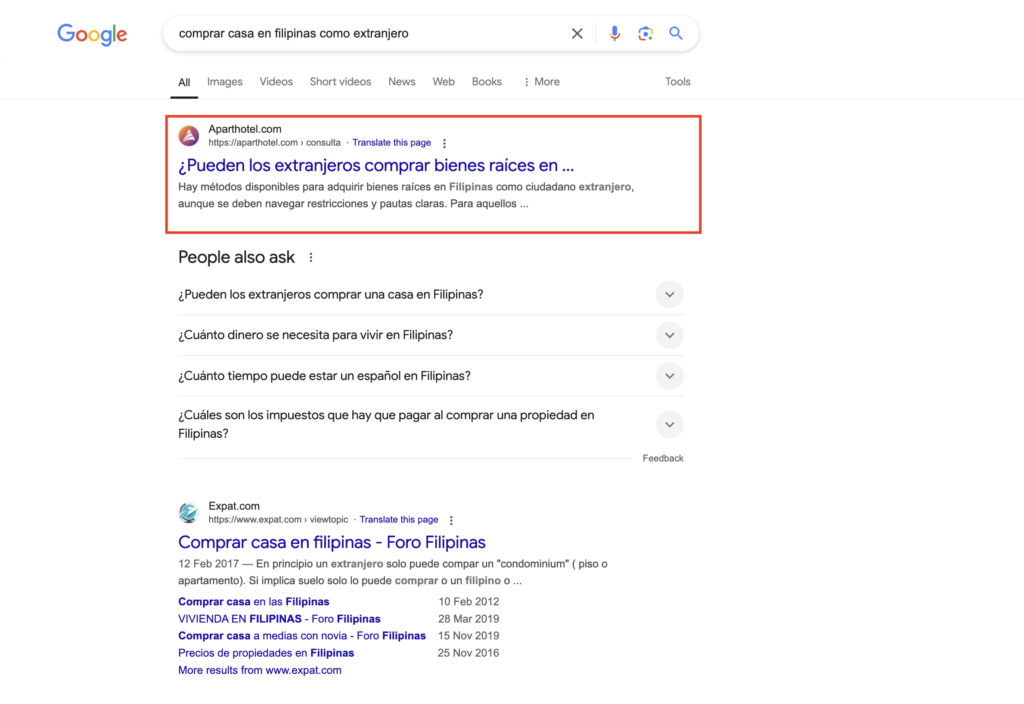Open the More search filters menu
Image resolution: width=1024 pixels, height=704 pixels.
(x=541, y=82)
